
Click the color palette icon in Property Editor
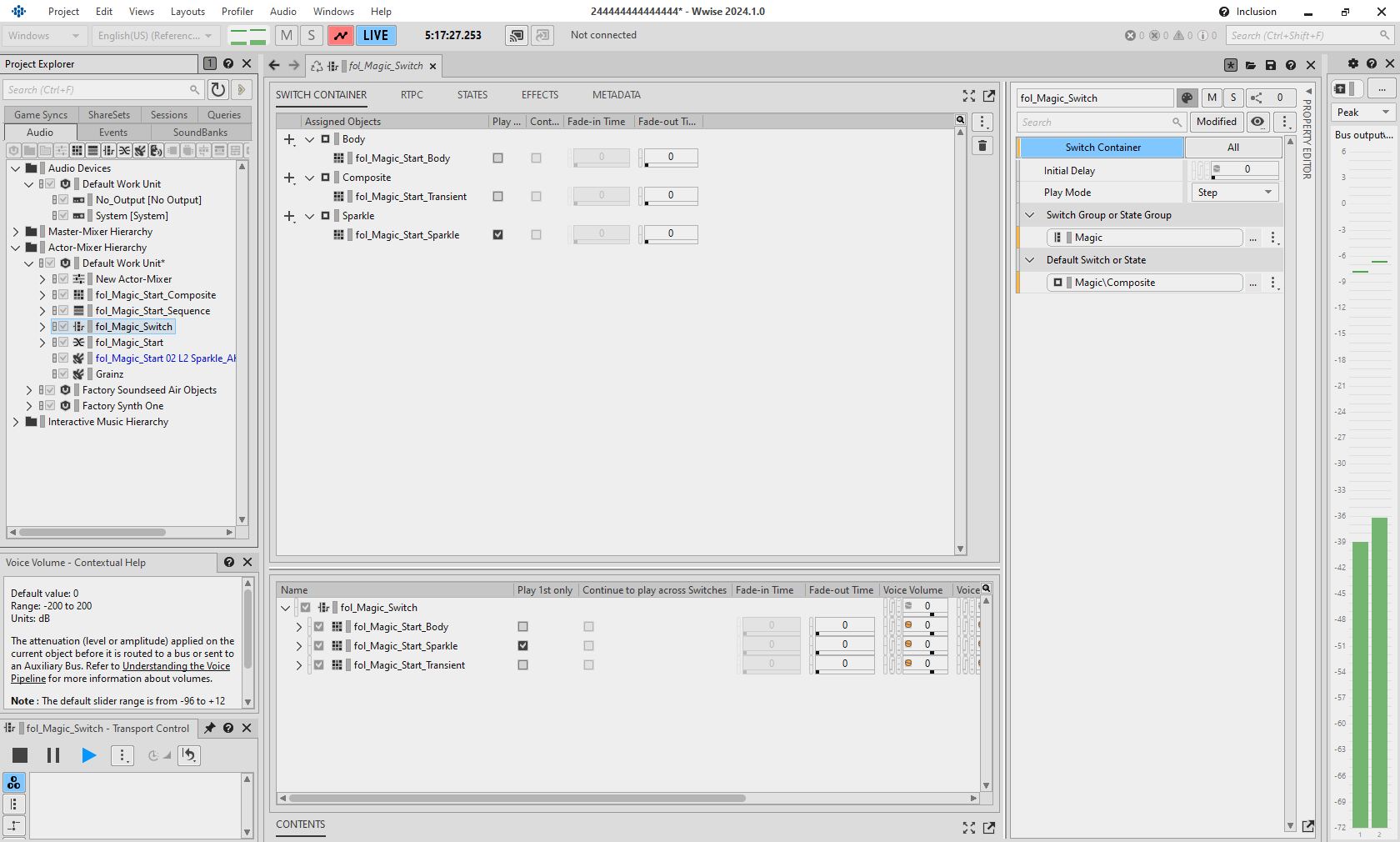click(x=1187, y=98)
